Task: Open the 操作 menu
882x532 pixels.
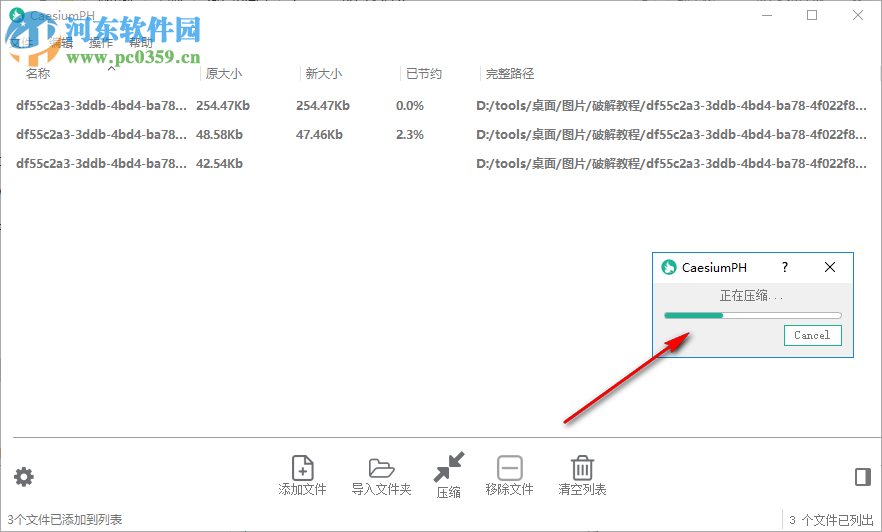Action: click(x=101, y=43)
